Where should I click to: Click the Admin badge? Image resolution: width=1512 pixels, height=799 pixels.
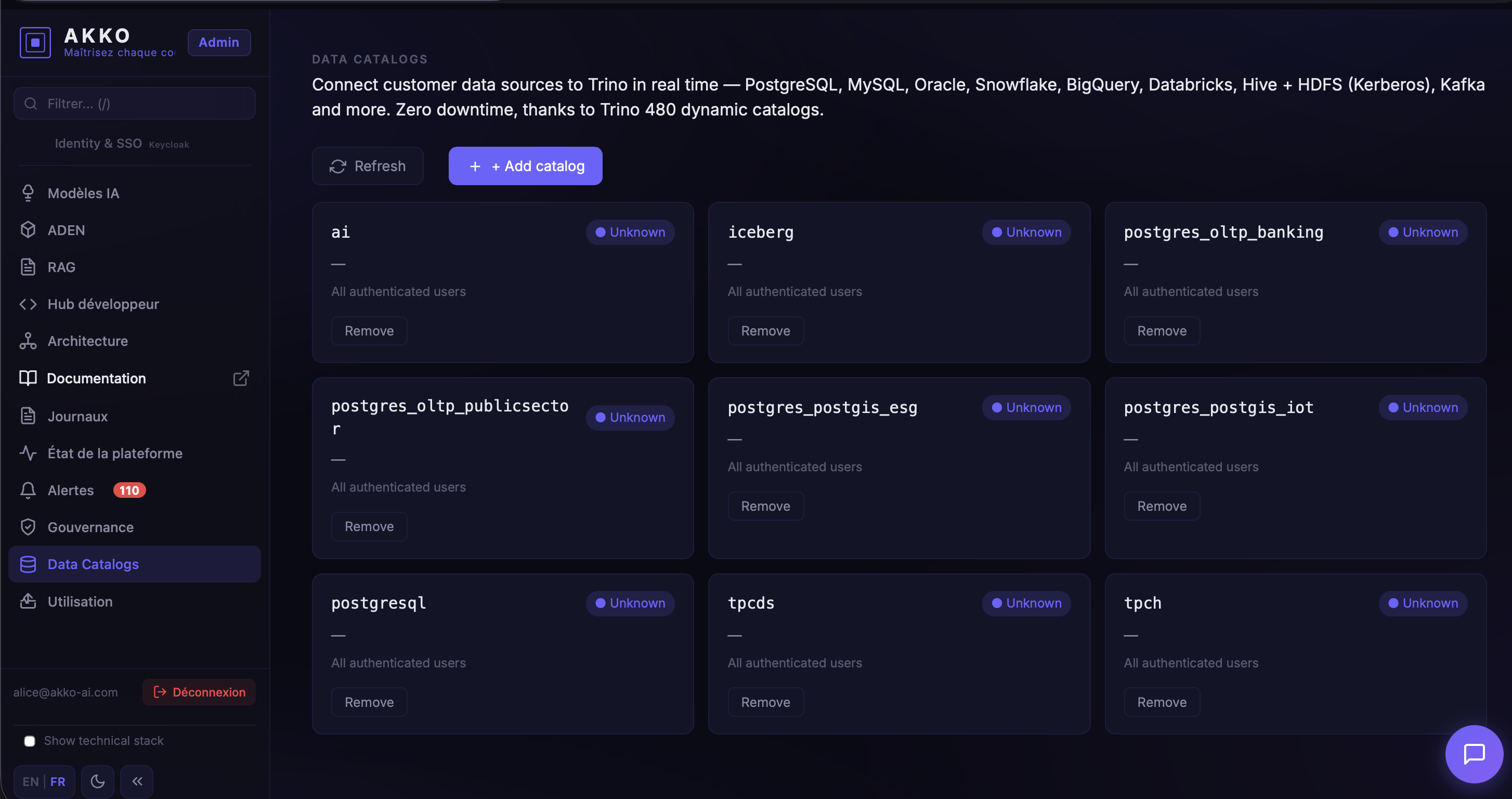(219, 42)
